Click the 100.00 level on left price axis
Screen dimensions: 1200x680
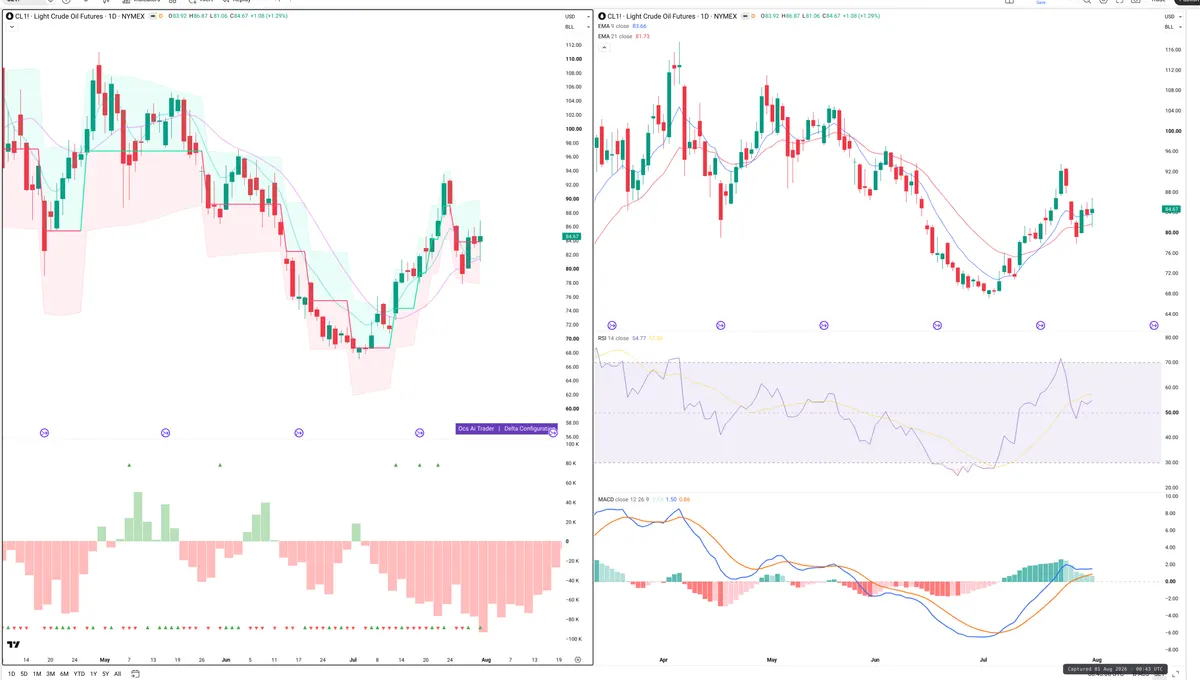(574, 129)
